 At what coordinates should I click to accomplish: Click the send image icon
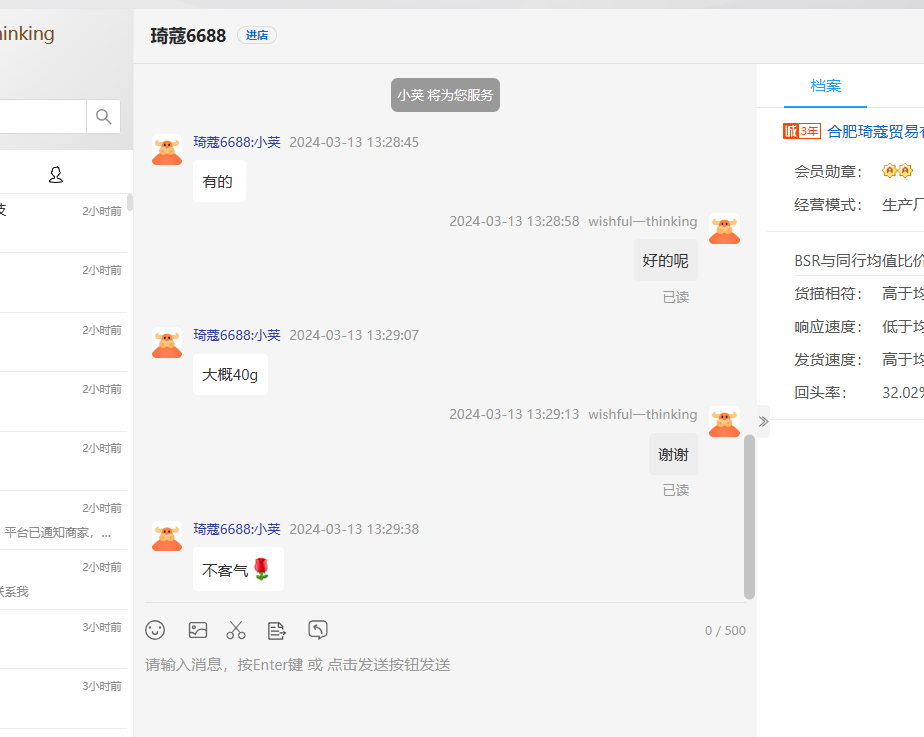click(198, 630)
